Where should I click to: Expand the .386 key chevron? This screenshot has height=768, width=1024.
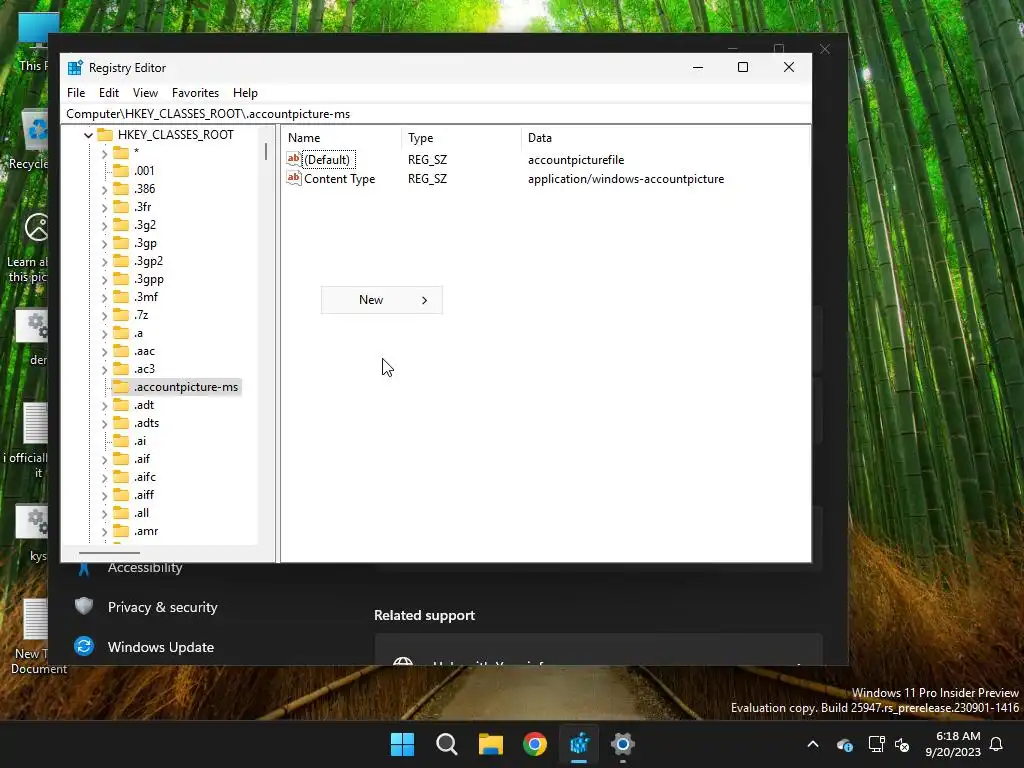[104, 189]
